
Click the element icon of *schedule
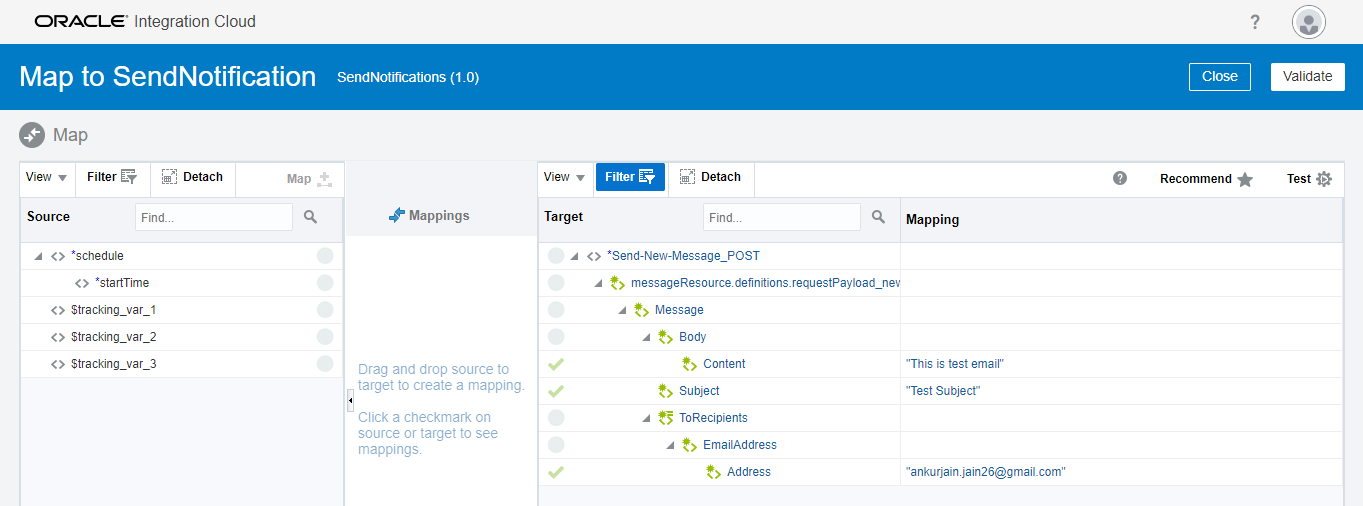point(58,256)
